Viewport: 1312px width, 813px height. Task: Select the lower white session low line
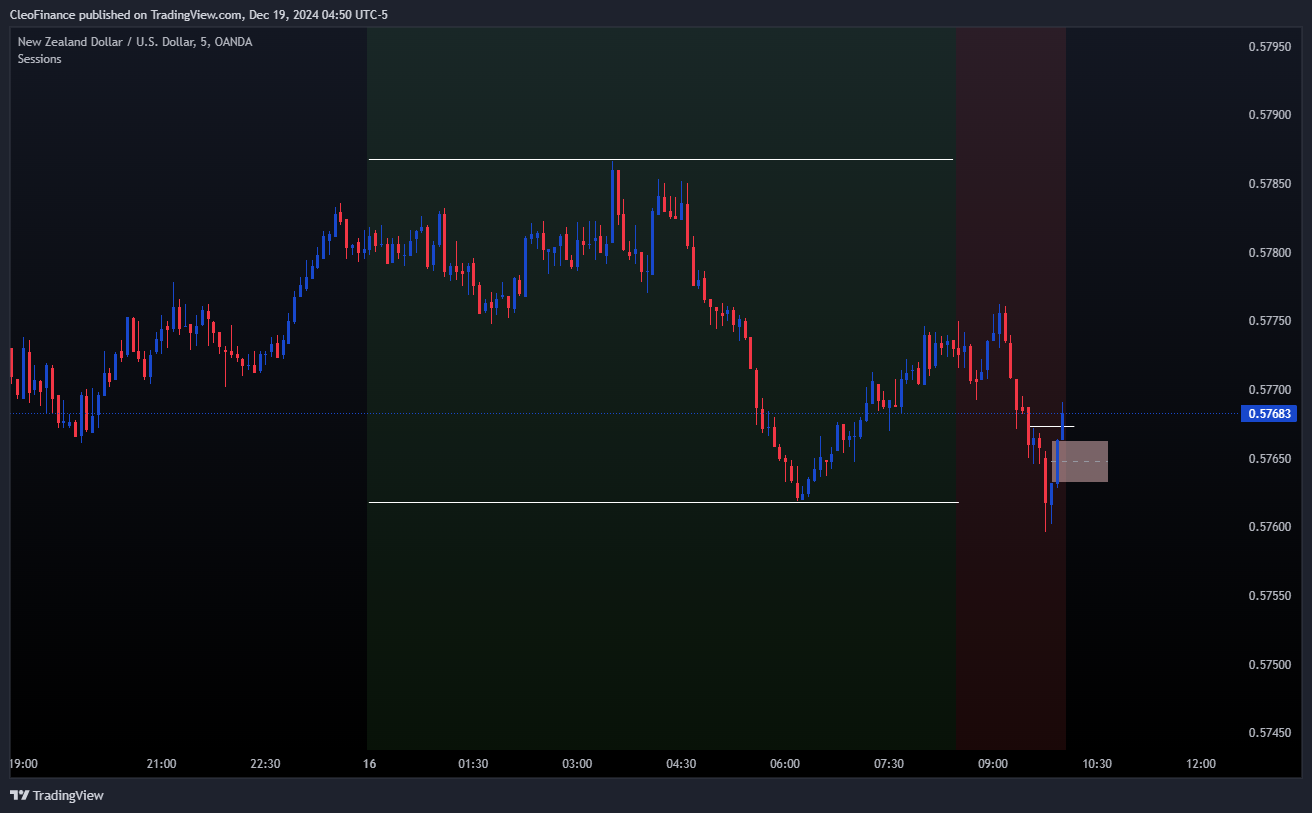[663, 502]
